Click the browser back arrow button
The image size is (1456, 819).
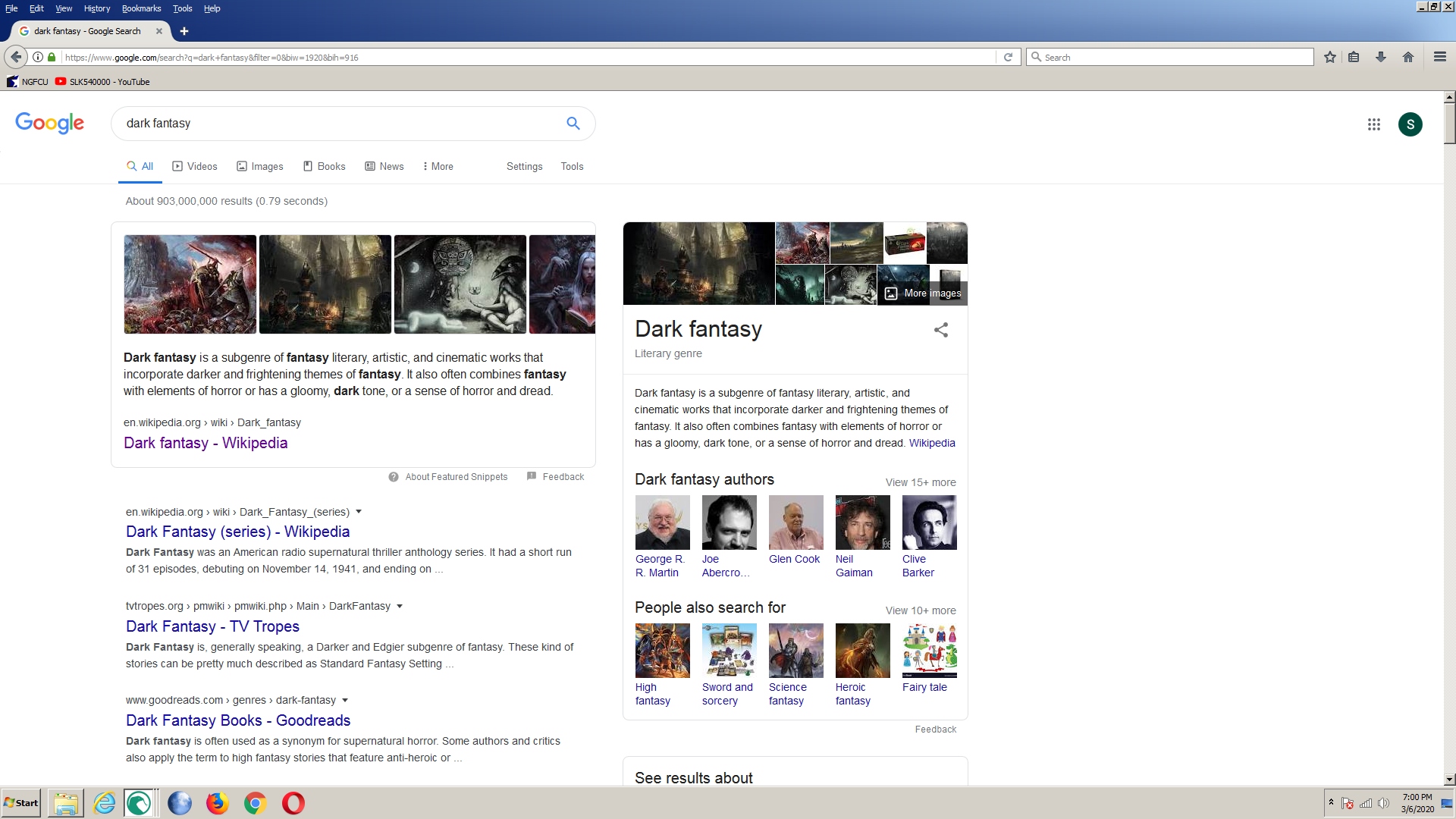[16, 57]
